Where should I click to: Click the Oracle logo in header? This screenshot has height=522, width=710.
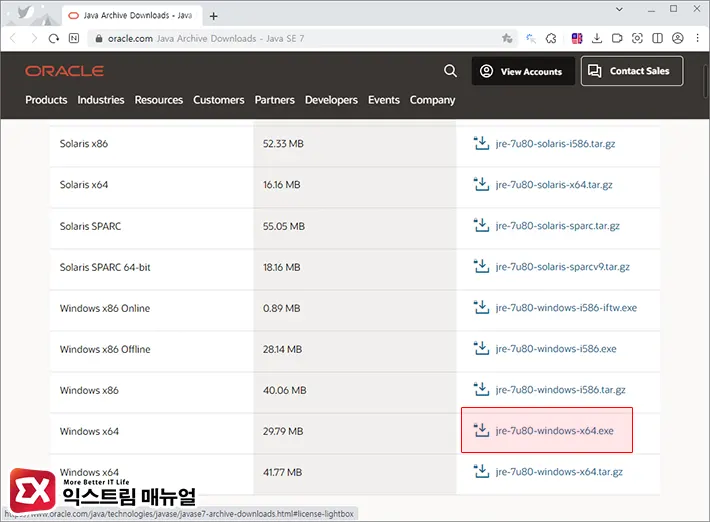65,71
